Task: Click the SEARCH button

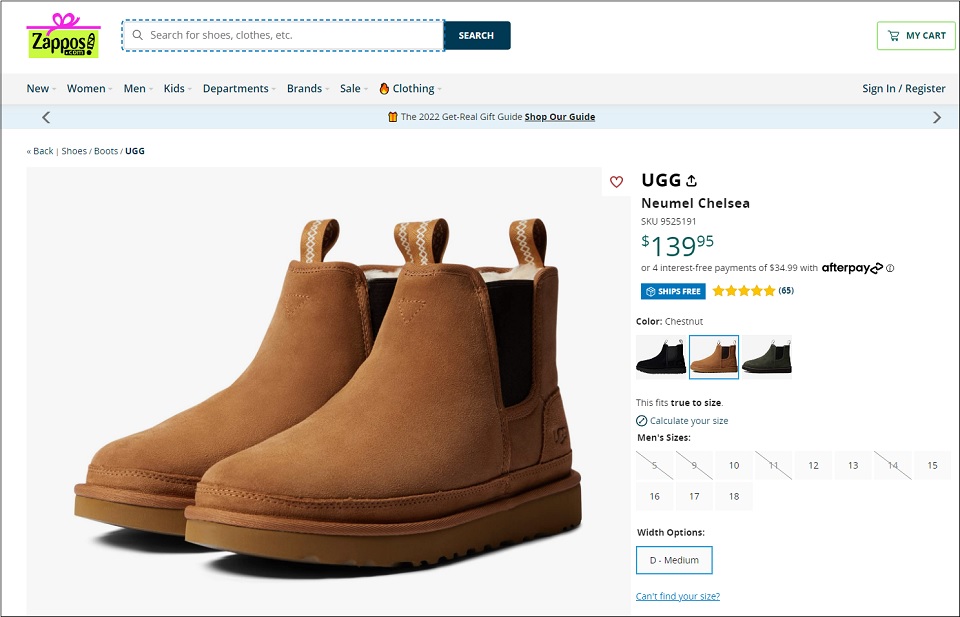Action: click(x=476, y=36)
